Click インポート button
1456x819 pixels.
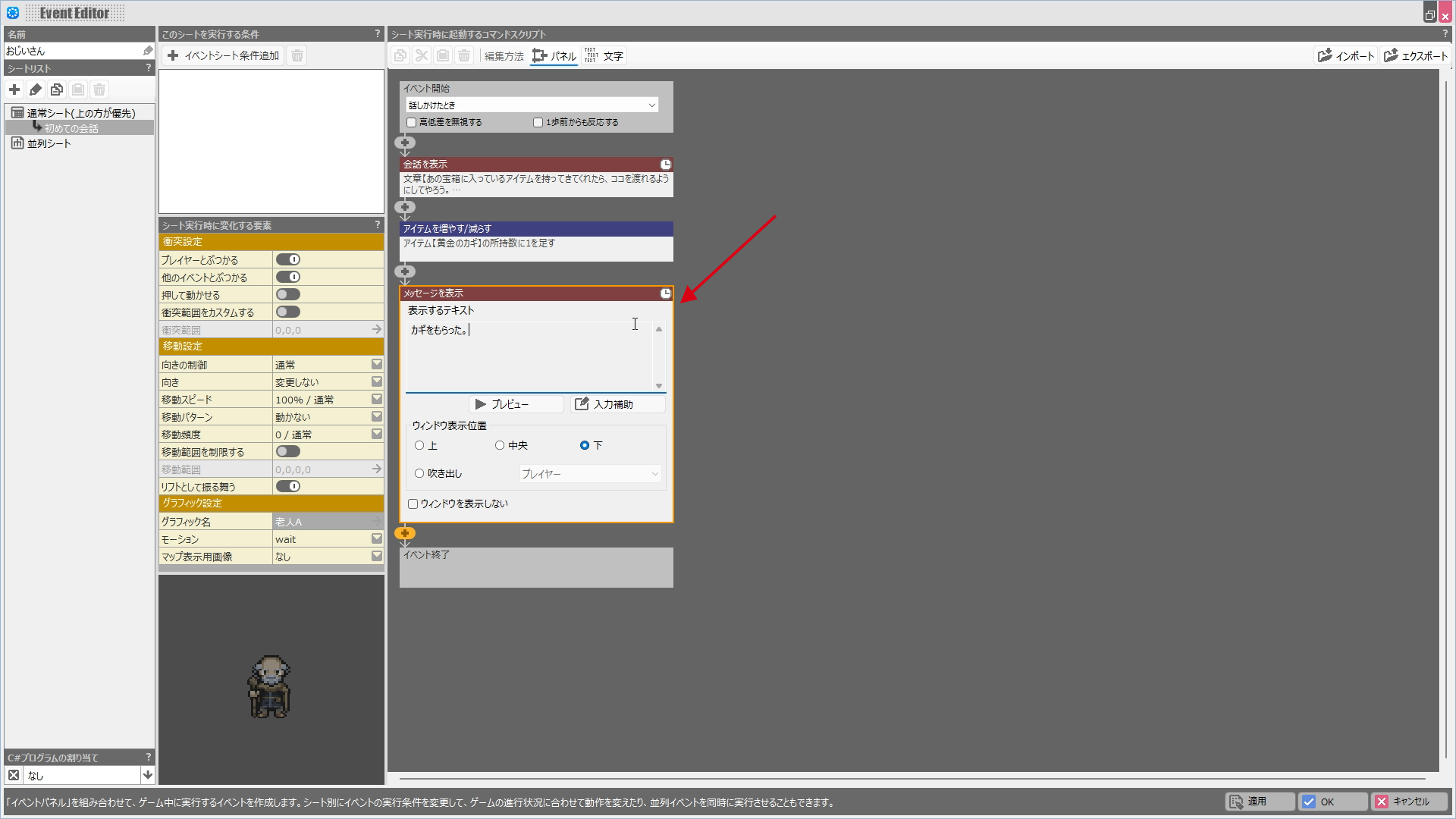point(1346,55)
